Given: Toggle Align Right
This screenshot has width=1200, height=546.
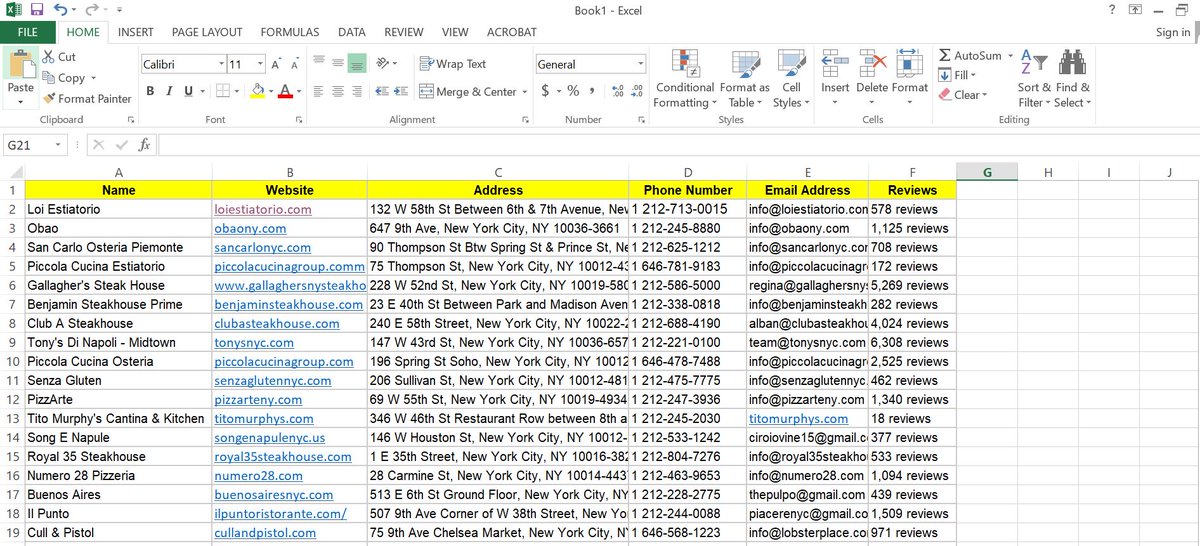Looking at the screenshot, I should coord(357,91).
